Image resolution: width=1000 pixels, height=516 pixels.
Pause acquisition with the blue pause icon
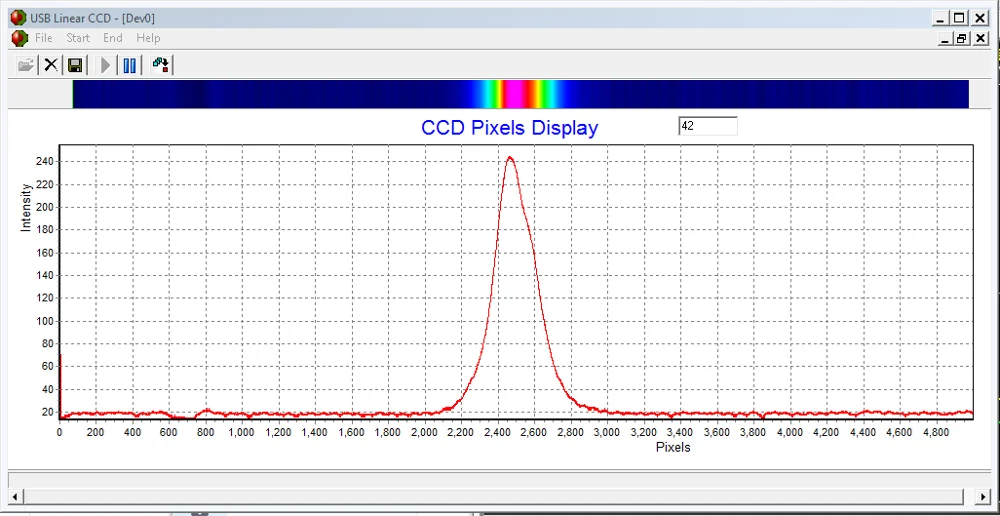(x=129, y=65)
